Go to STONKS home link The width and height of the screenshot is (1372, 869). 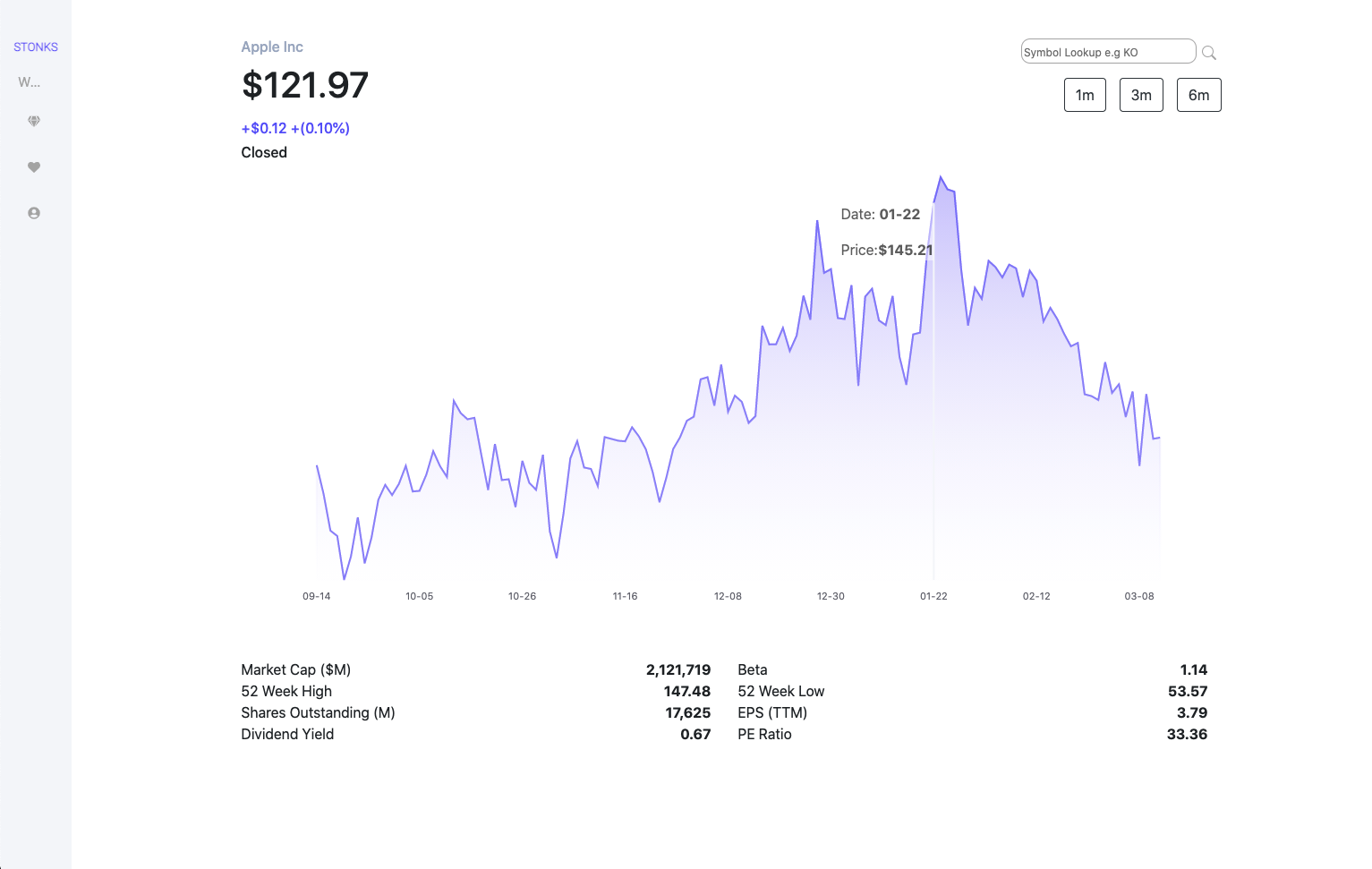36,47
